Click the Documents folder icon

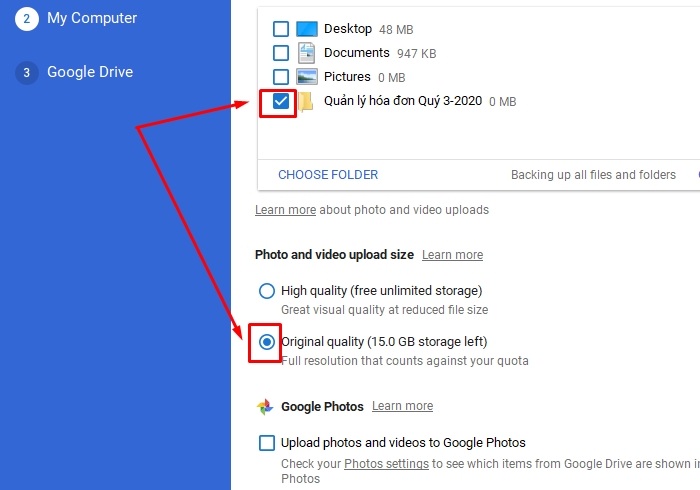(307, 53)
